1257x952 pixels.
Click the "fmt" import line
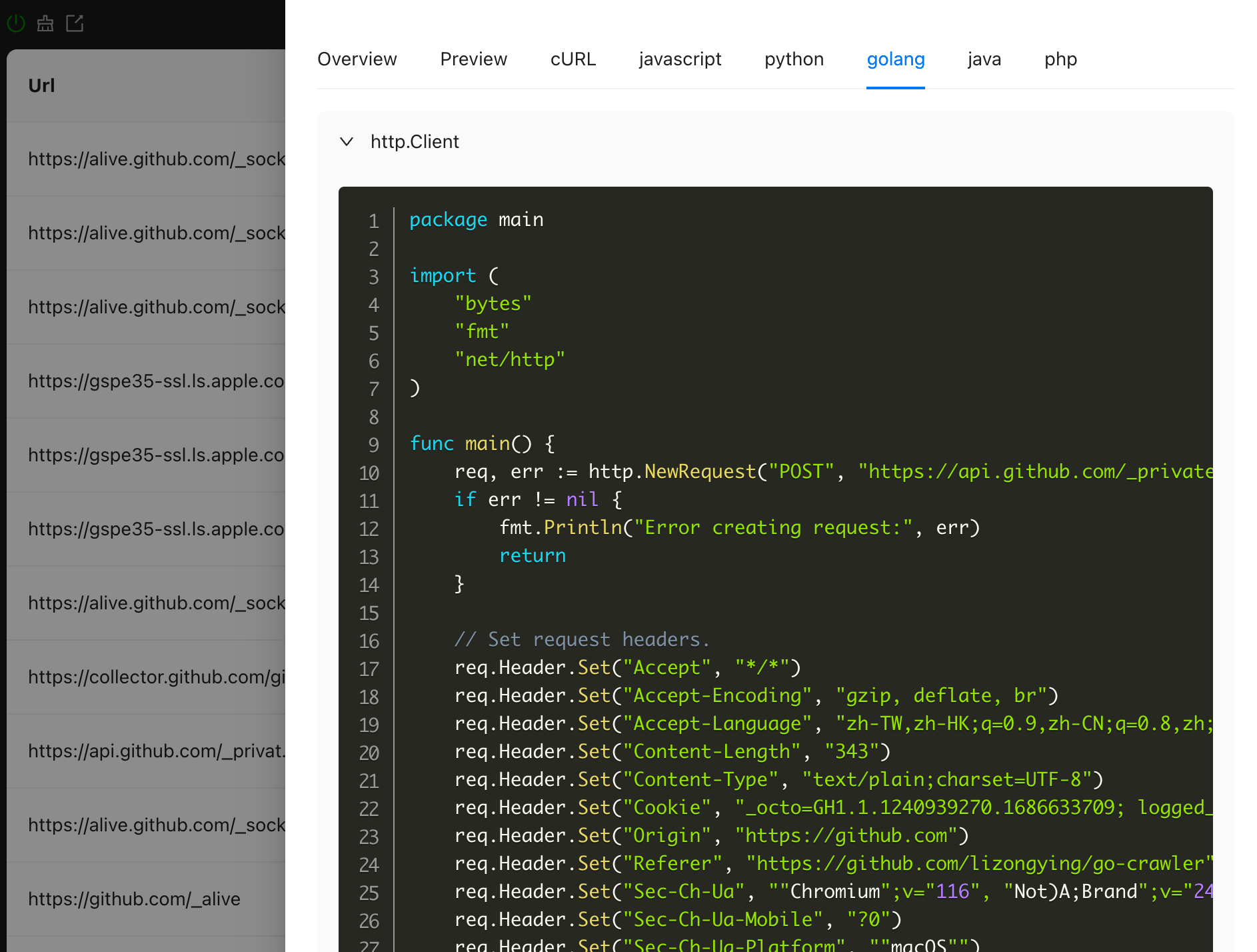482,332
